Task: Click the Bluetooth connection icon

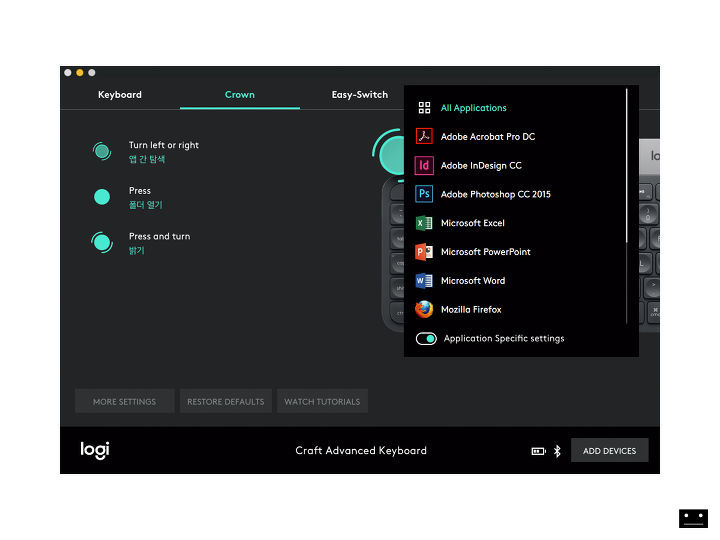Action: 557,451
